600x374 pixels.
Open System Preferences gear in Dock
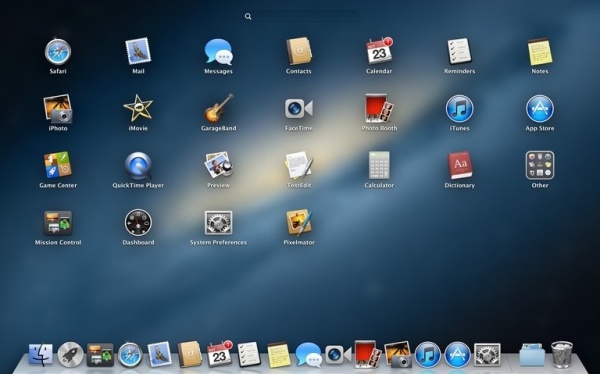point(487,354)
